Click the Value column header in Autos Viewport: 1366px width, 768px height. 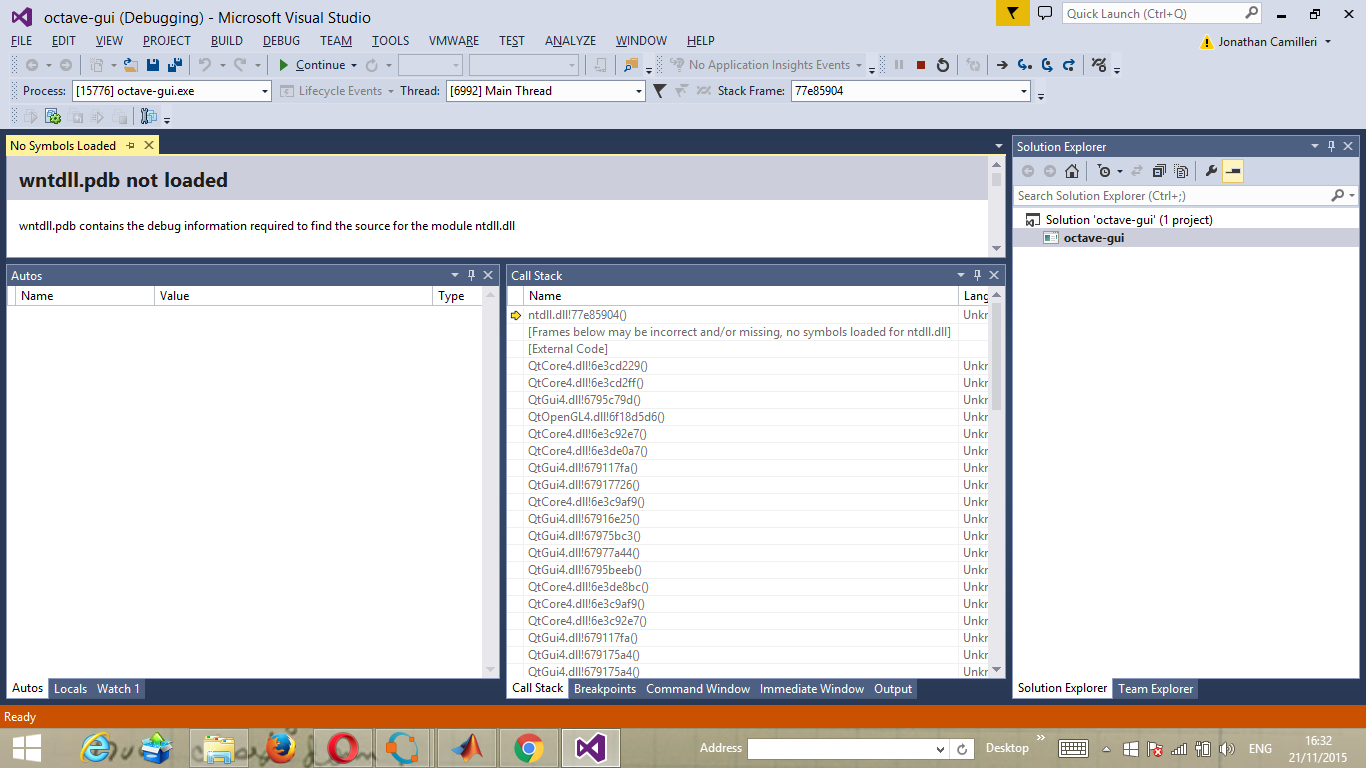[294, 296]
